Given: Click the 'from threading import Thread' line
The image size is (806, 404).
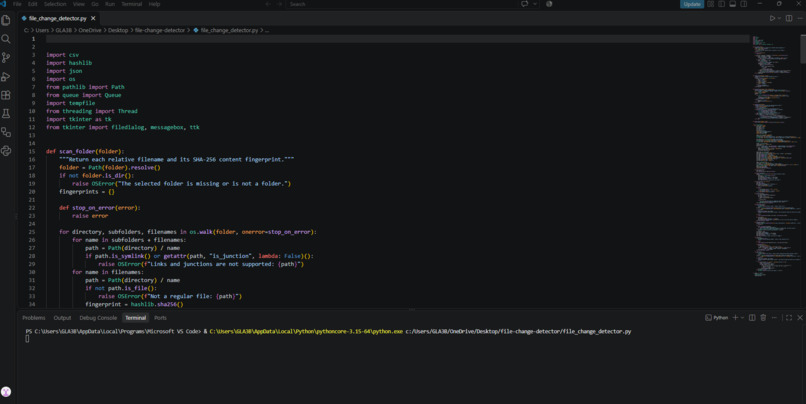Looking at the screenshot, I should [91, 111].
